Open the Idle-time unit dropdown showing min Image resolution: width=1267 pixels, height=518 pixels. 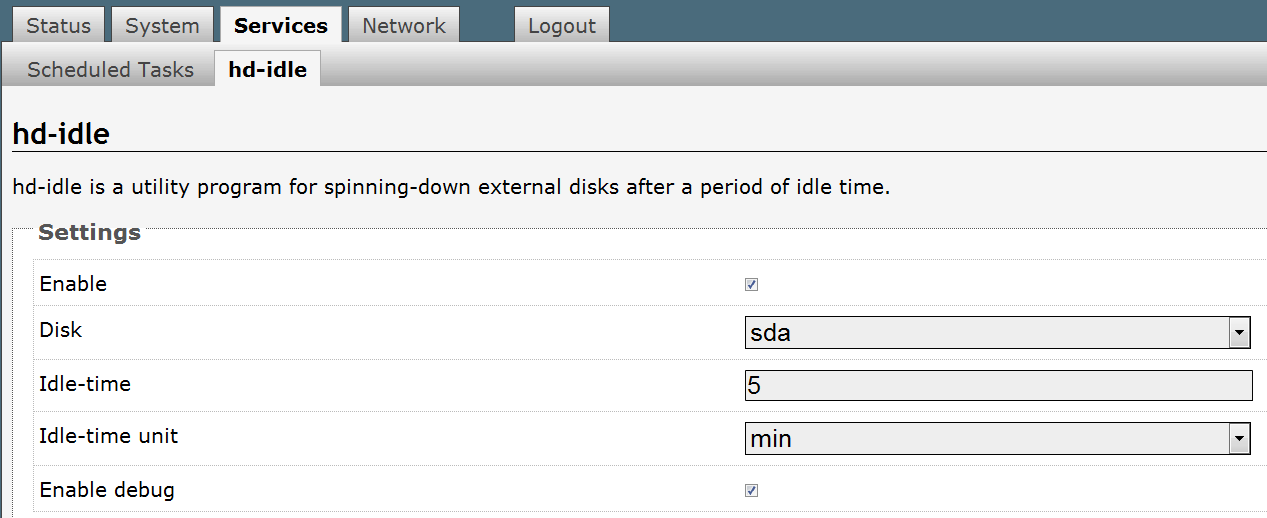(997, 438)
